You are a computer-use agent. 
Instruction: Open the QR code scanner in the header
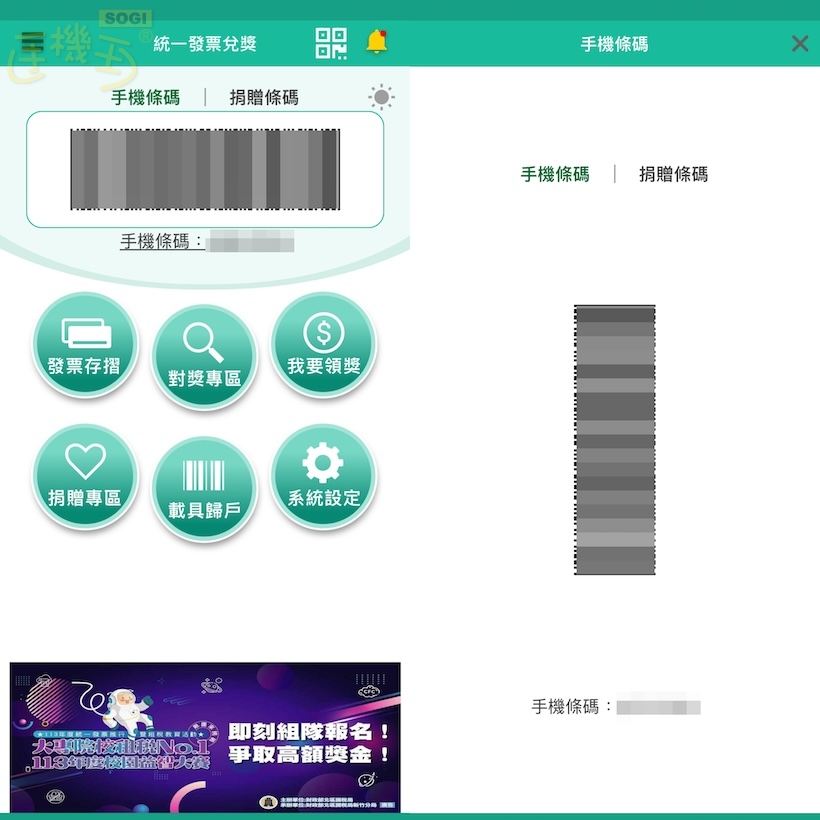pyautogui.click(x=330, y=42)
